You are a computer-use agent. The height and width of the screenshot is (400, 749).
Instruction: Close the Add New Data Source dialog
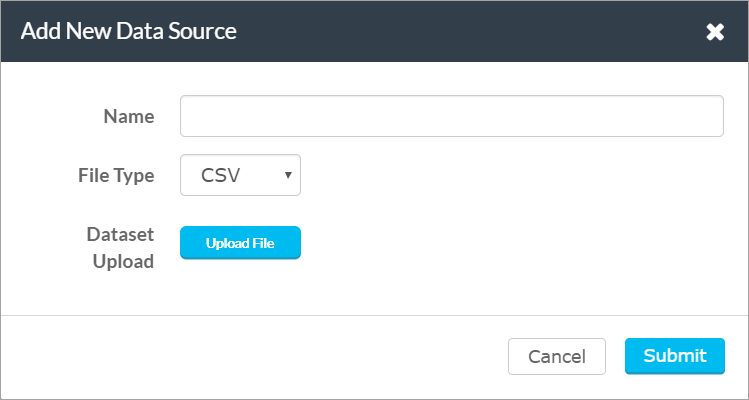click(715, 32)
